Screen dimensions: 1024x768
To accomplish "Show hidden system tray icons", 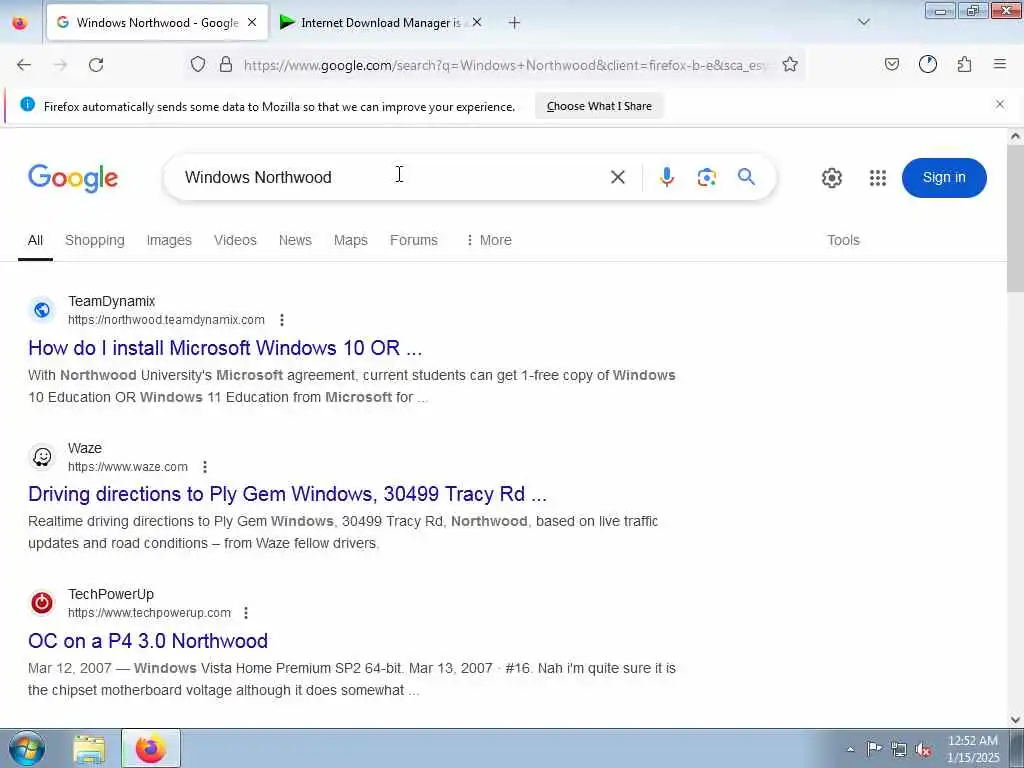I will point(850,749).
